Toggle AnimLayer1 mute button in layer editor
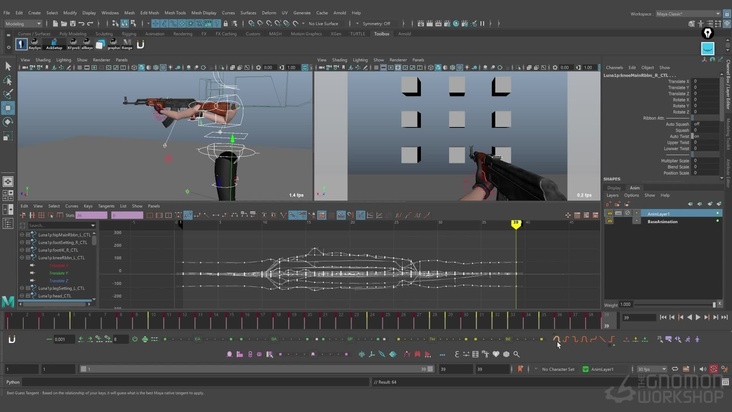The width and height of the screenshot is (732, 412). (x=610, y=213)
